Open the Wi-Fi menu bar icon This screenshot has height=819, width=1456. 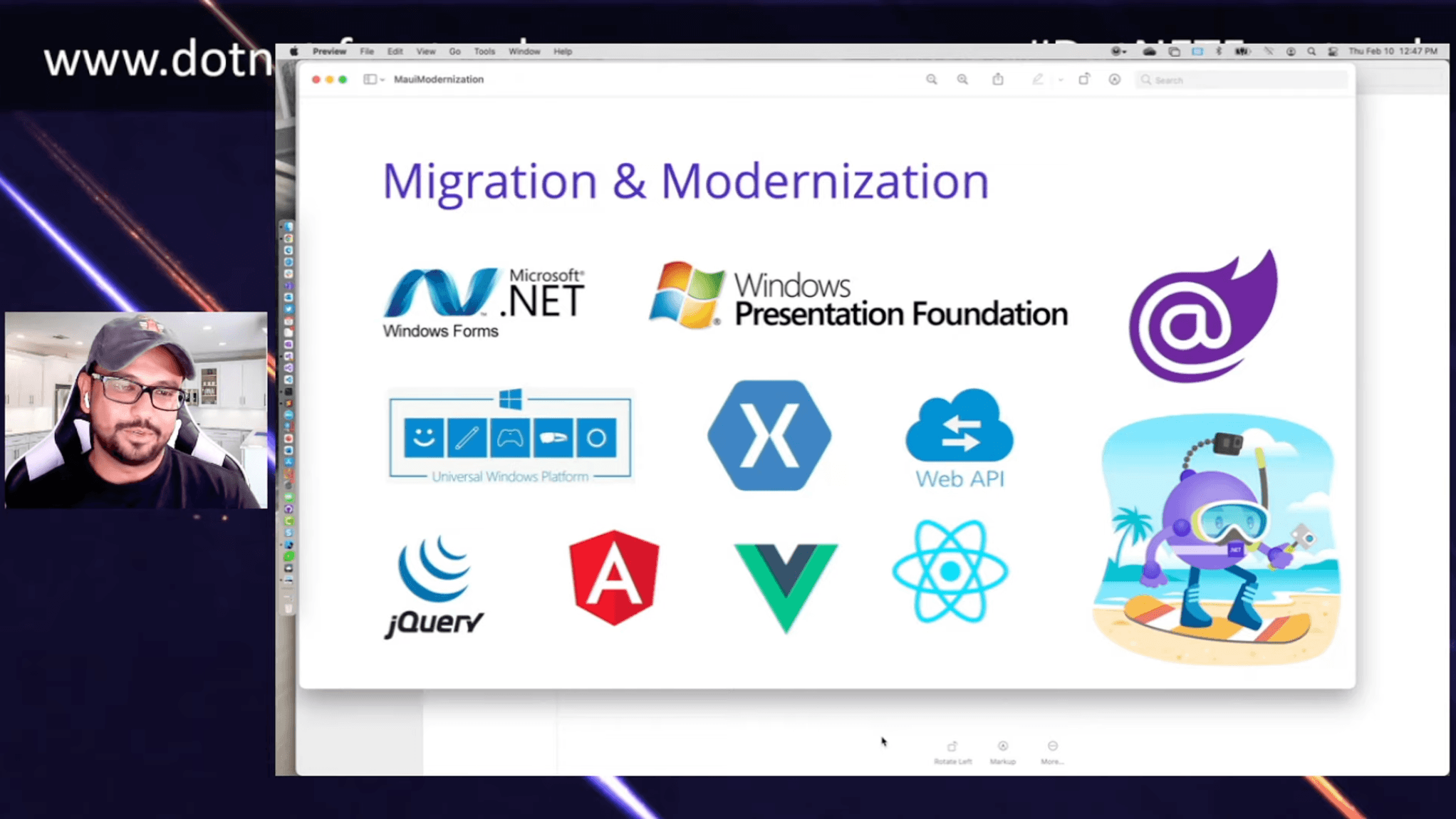pos(1269,51)
